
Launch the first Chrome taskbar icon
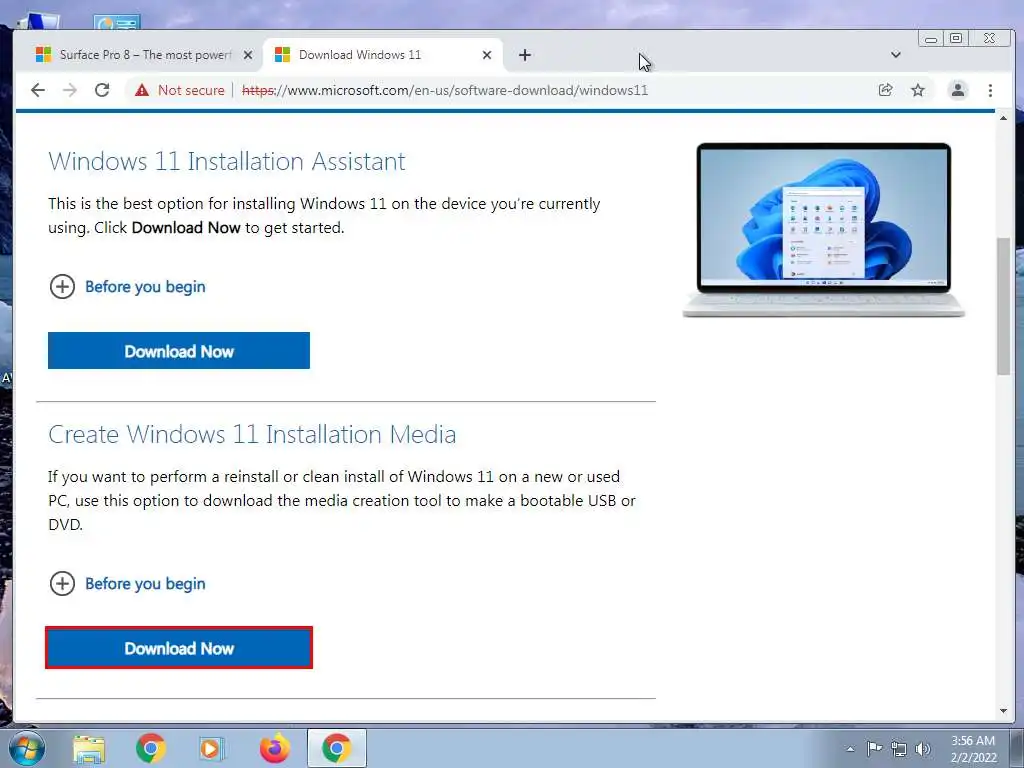pyautogui.click(x=151, y=748)
